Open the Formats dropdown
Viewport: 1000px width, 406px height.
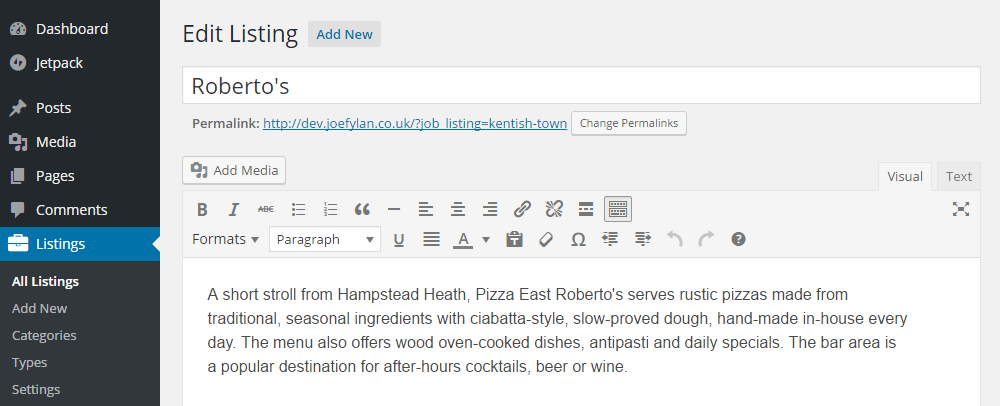226,240
